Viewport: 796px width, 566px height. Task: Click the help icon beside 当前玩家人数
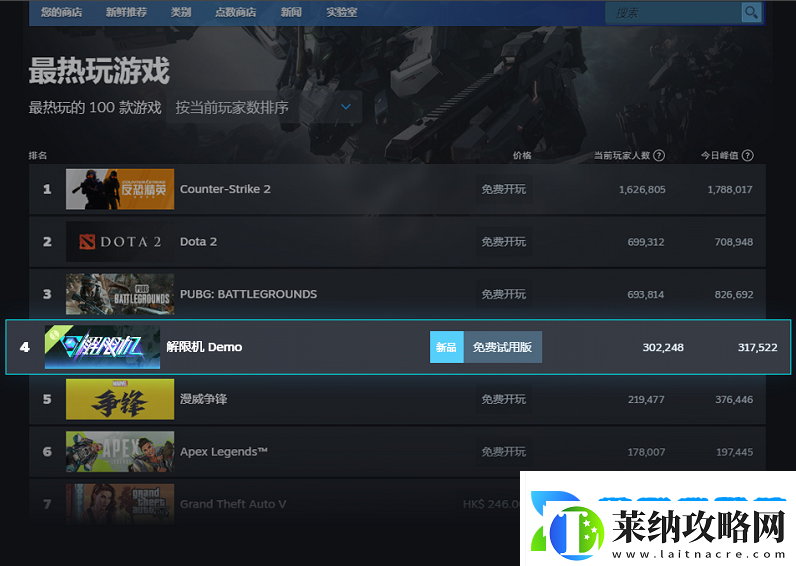tap(658, 155)
